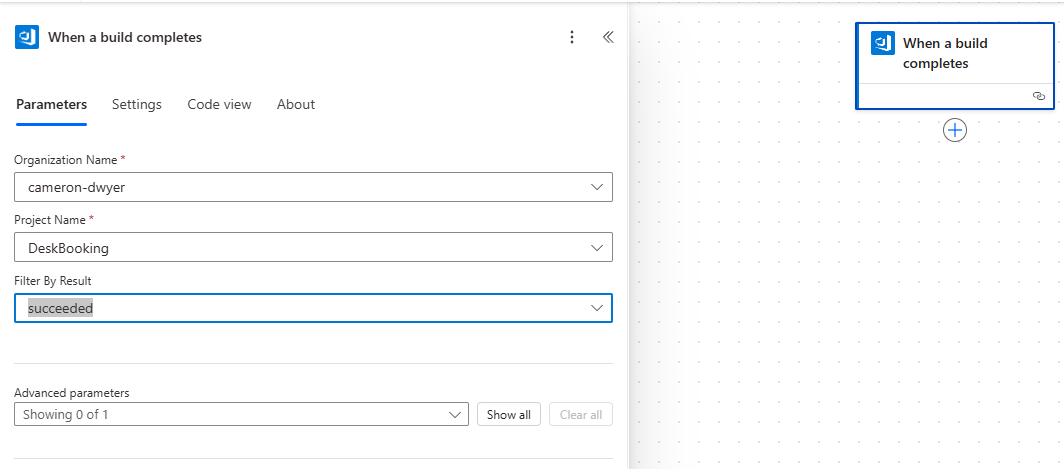
Task: Expand the Organization Name dropdown arrow
Action: pos(597,187)
